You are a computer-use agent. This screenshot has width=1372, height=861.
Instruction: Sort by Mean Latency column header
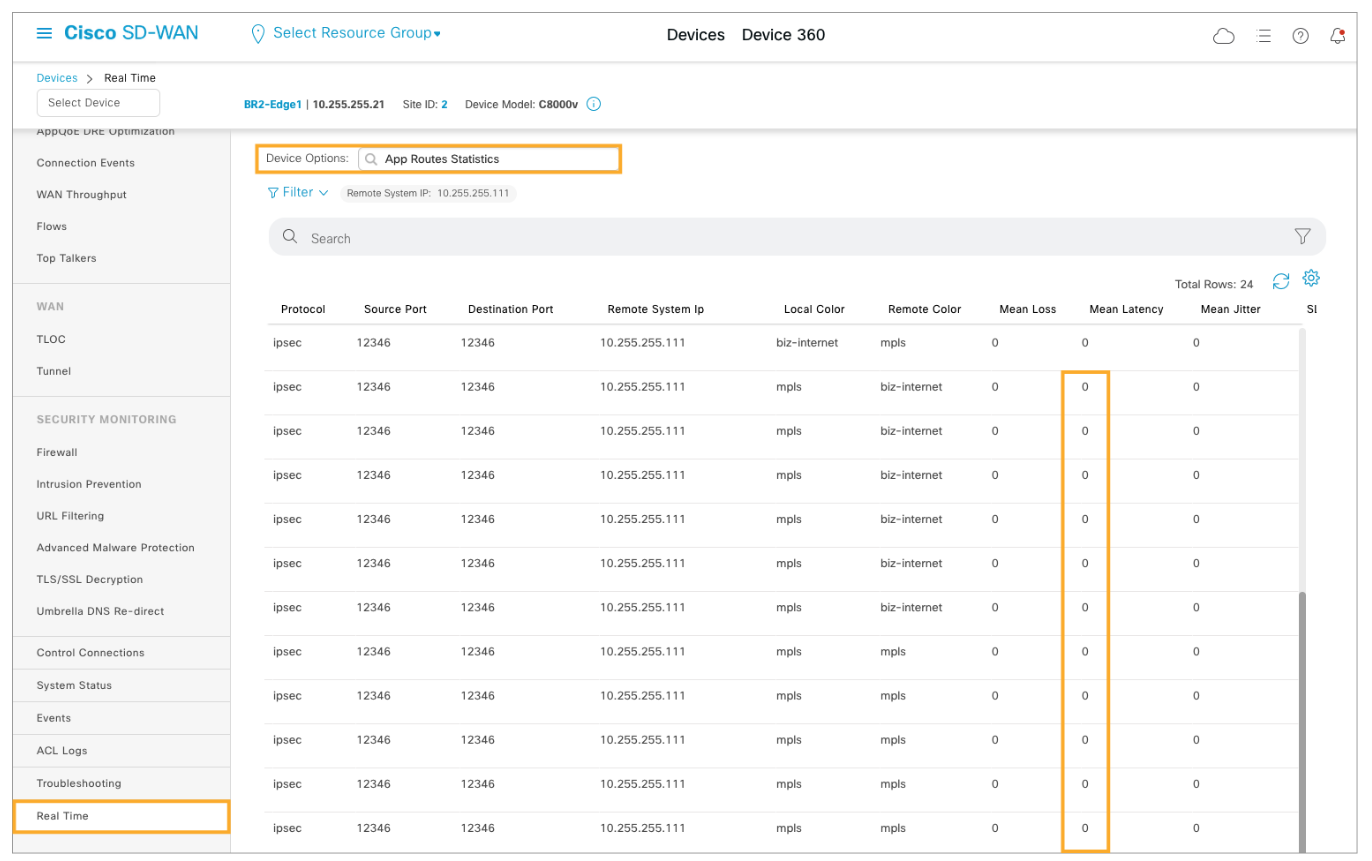pyautogui.click(x=1126, y=309)
